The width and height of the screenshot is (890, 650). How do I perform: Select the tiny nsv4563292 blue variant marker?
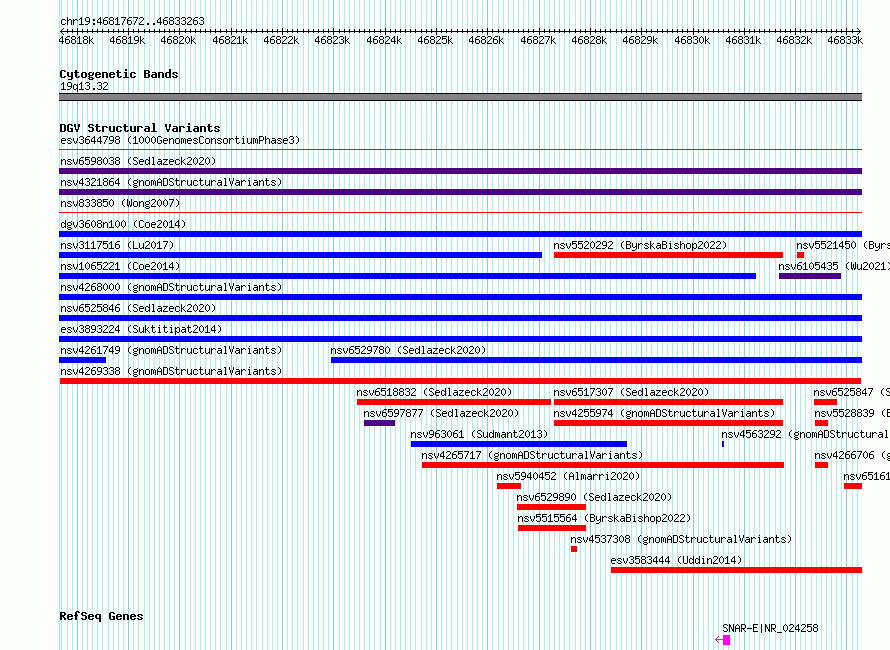(723, 444)
